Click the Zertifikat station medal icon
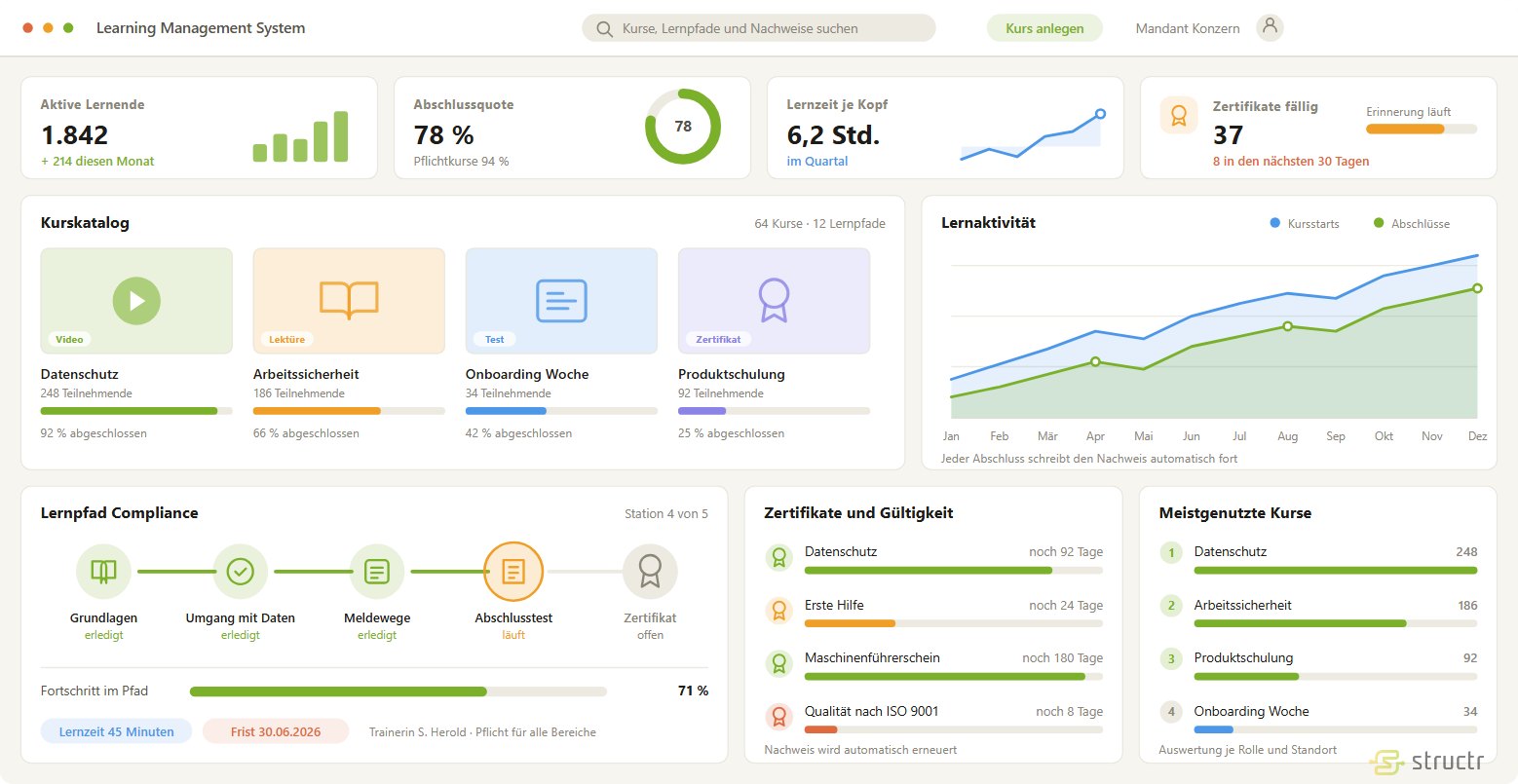Screen dimensions: 1518x784 (650, 572)
